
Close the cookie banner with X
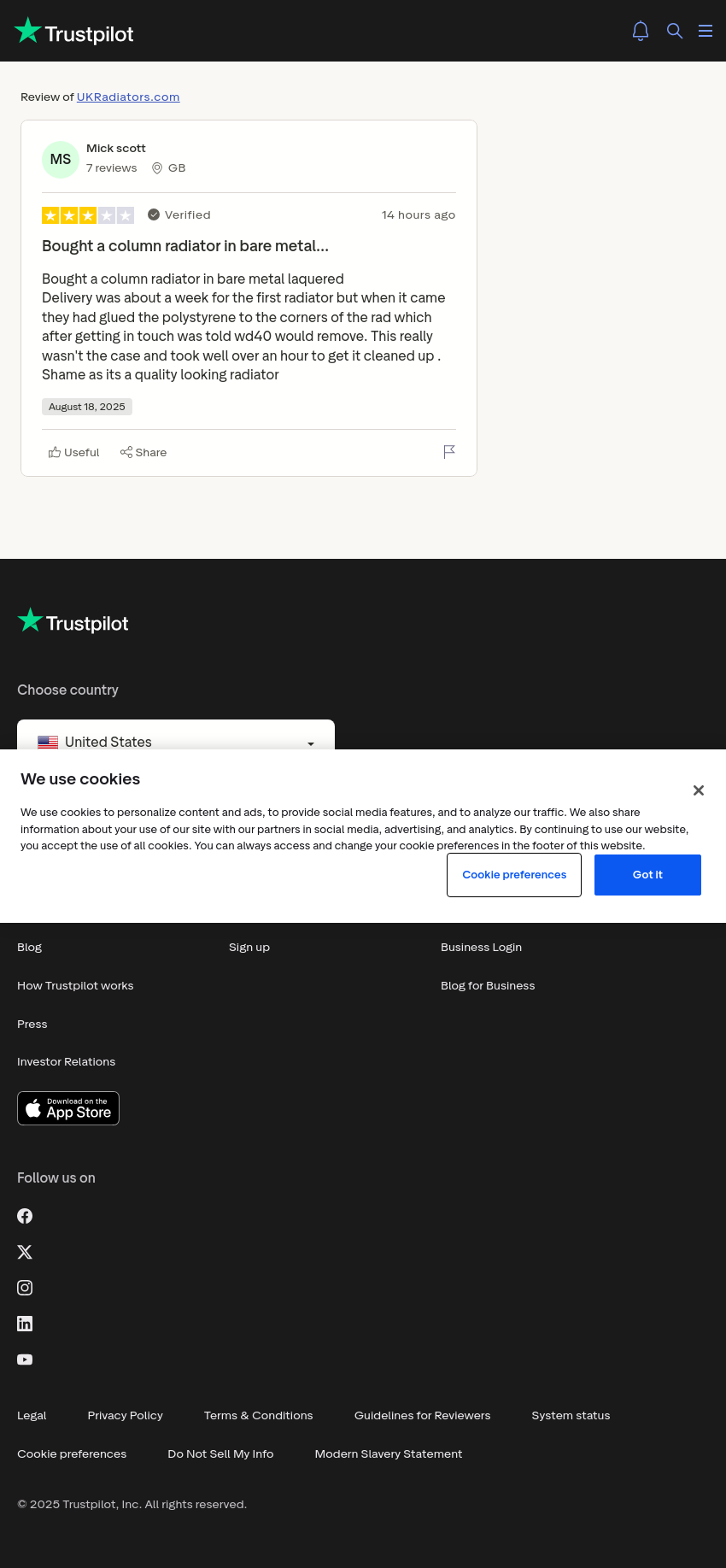point(699,790)
